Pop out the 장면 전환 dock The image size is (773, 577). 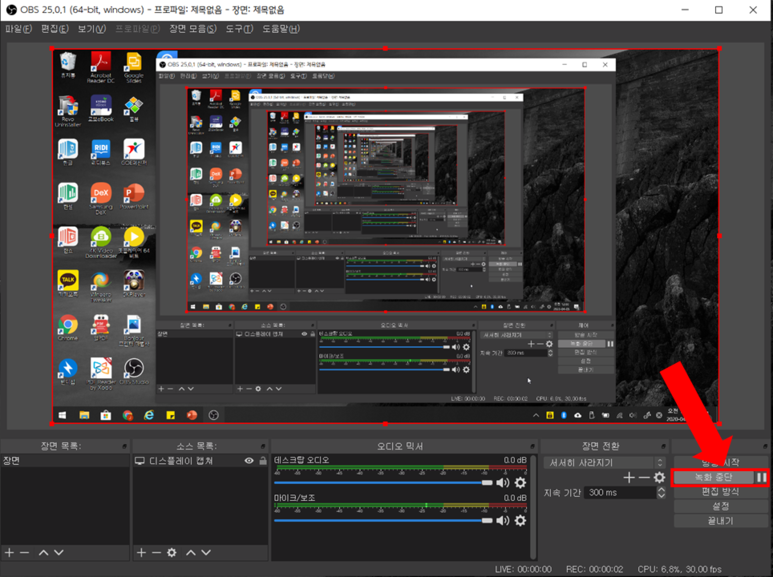pos(664,446)
